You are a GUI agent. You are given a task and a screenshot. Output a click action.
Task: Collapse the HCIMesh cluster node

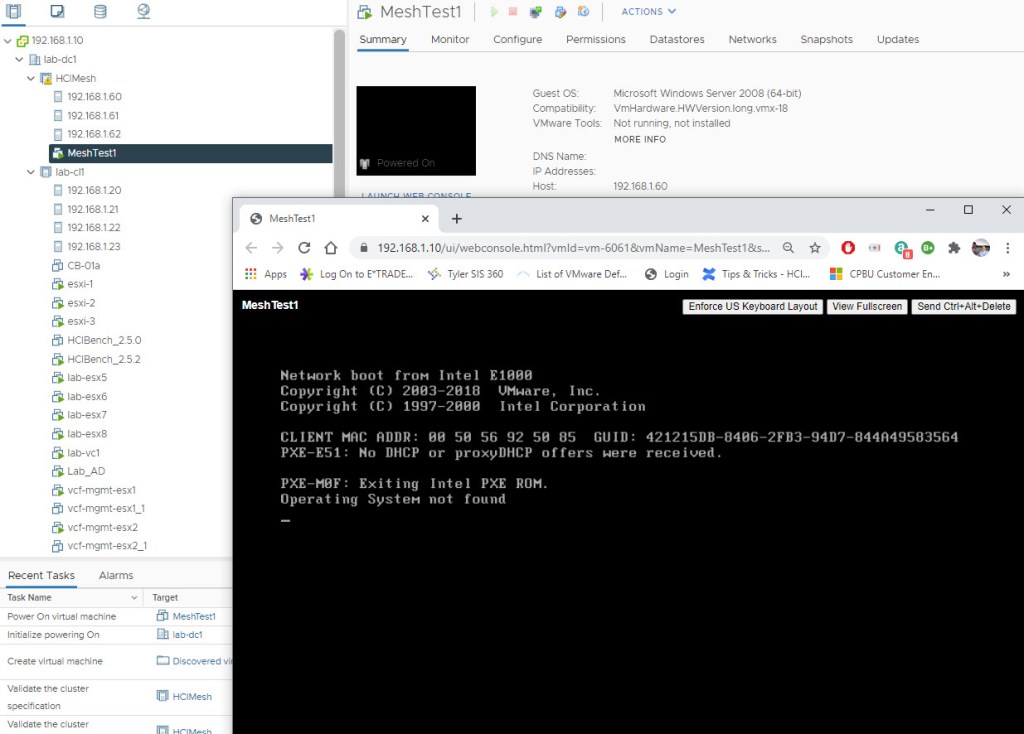(31, 78)
